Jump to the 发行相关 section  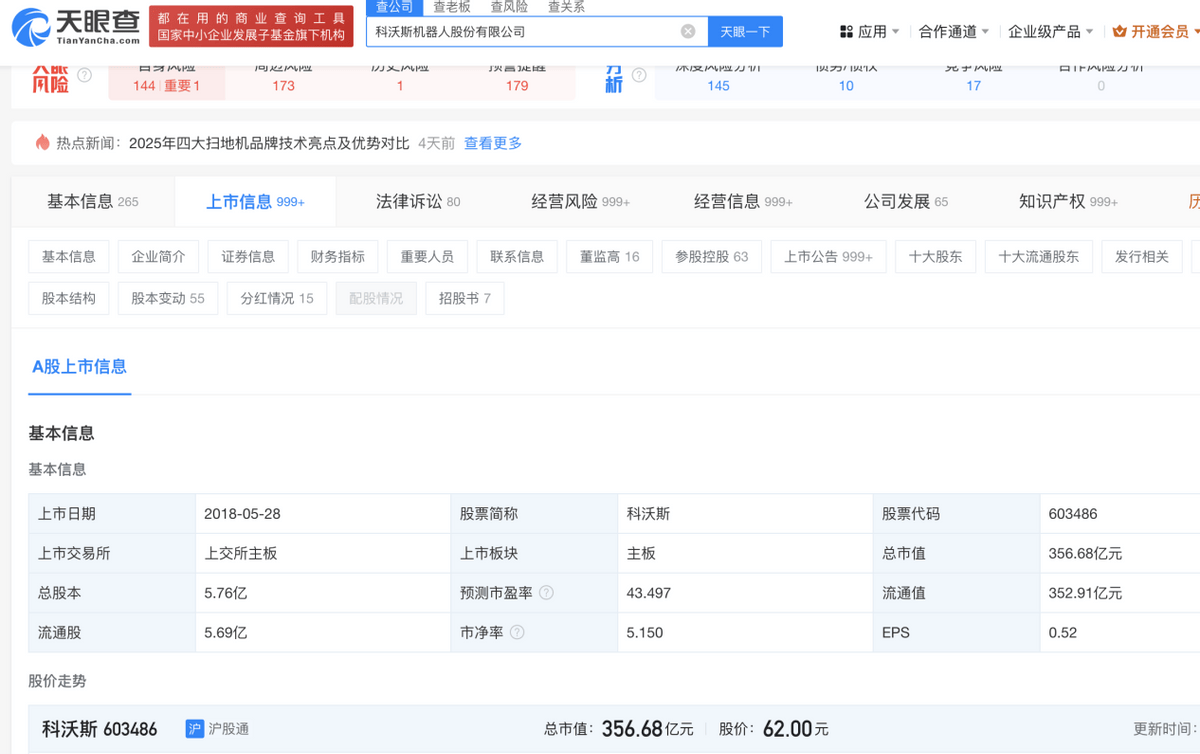tap(1142, 257)
